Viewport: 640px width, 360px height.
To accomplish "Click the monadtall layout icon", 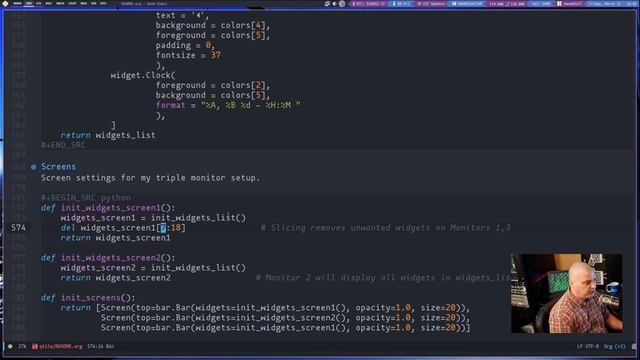I will point(559,4).
